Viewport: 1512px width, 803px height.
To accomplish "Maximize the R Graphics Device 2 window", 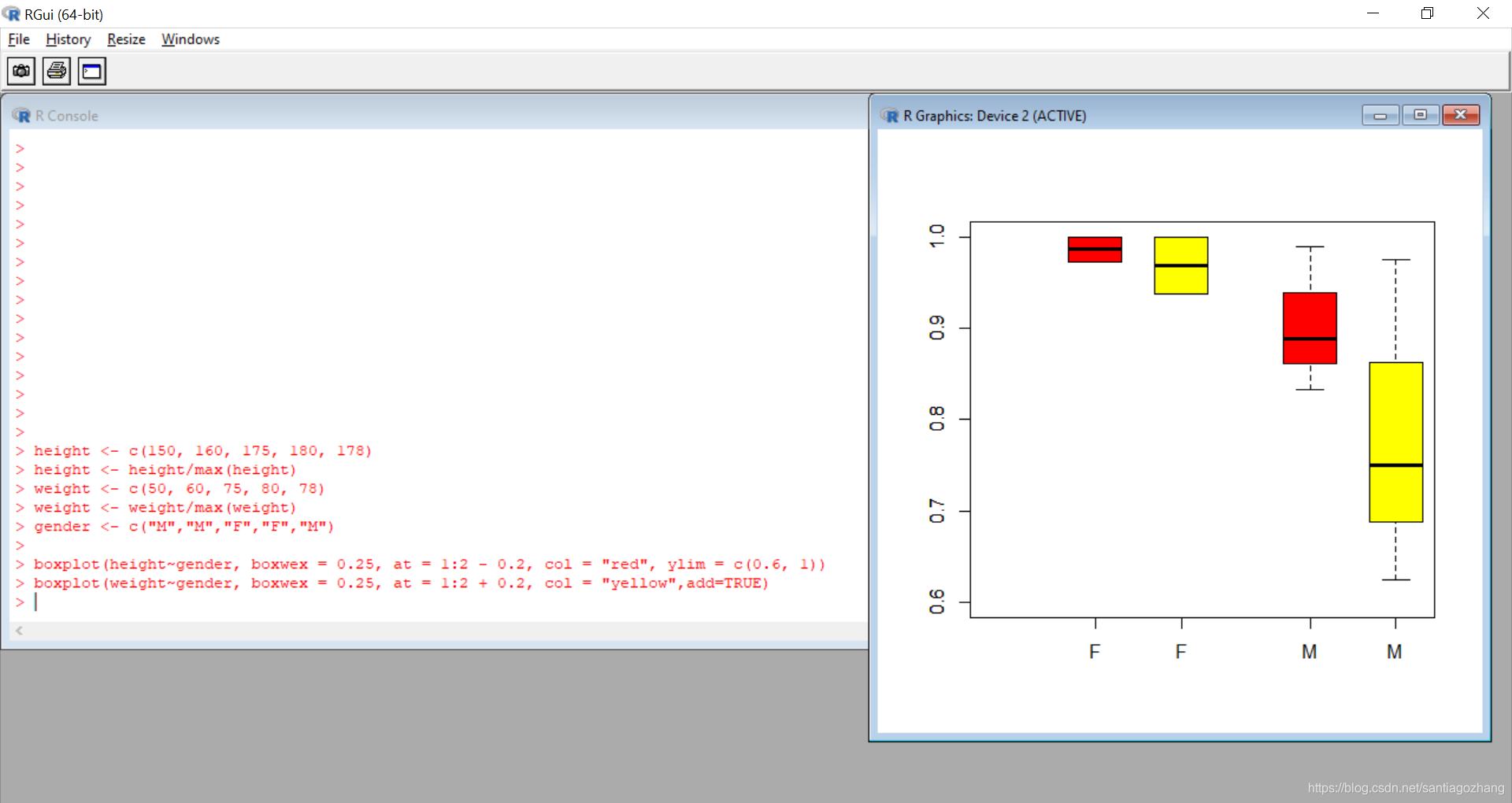I will coord(1421,115).
